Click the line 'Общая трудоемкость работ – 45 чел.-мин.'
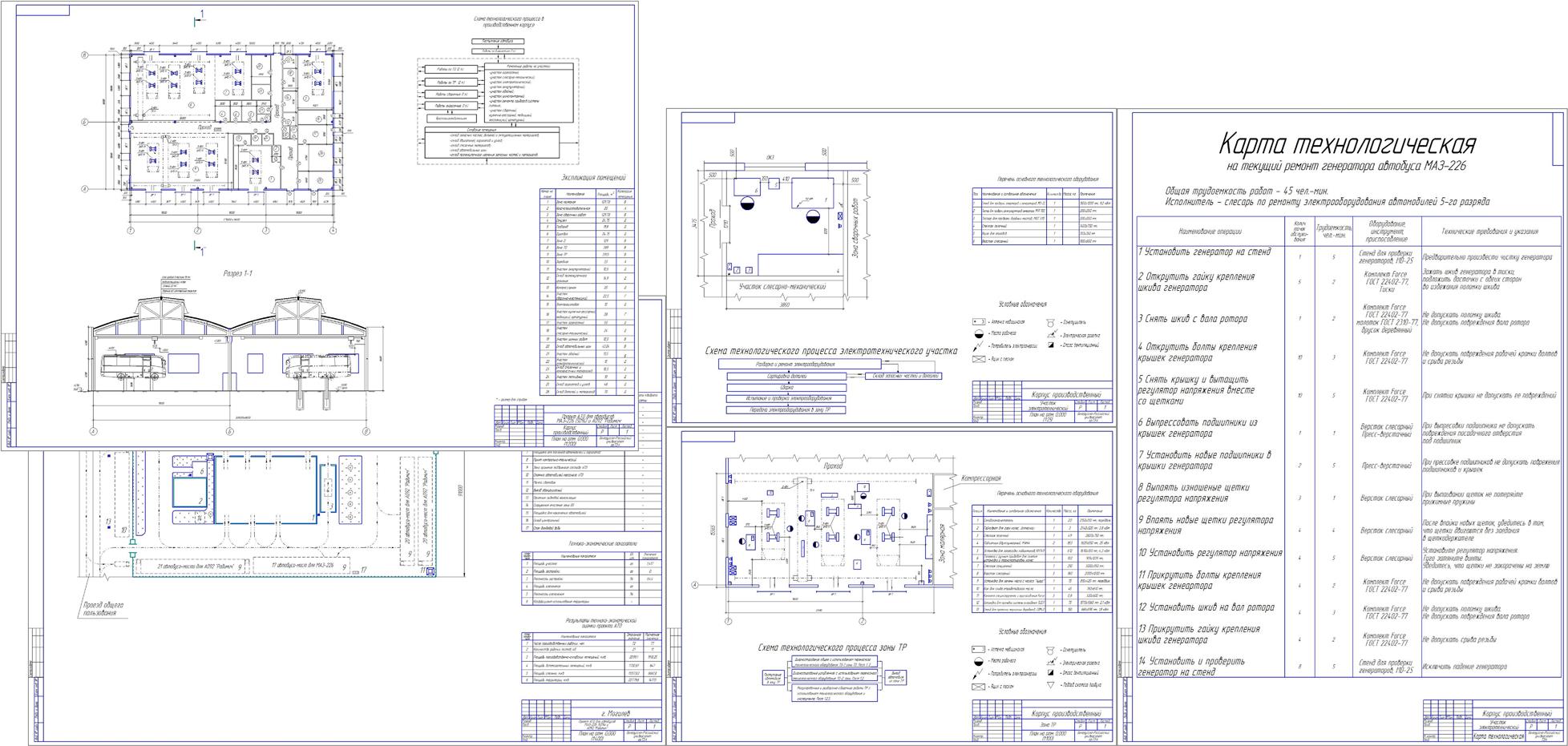Viewport: 1568px width, 746px height. pyautogui.click(x=1247, y=192)
